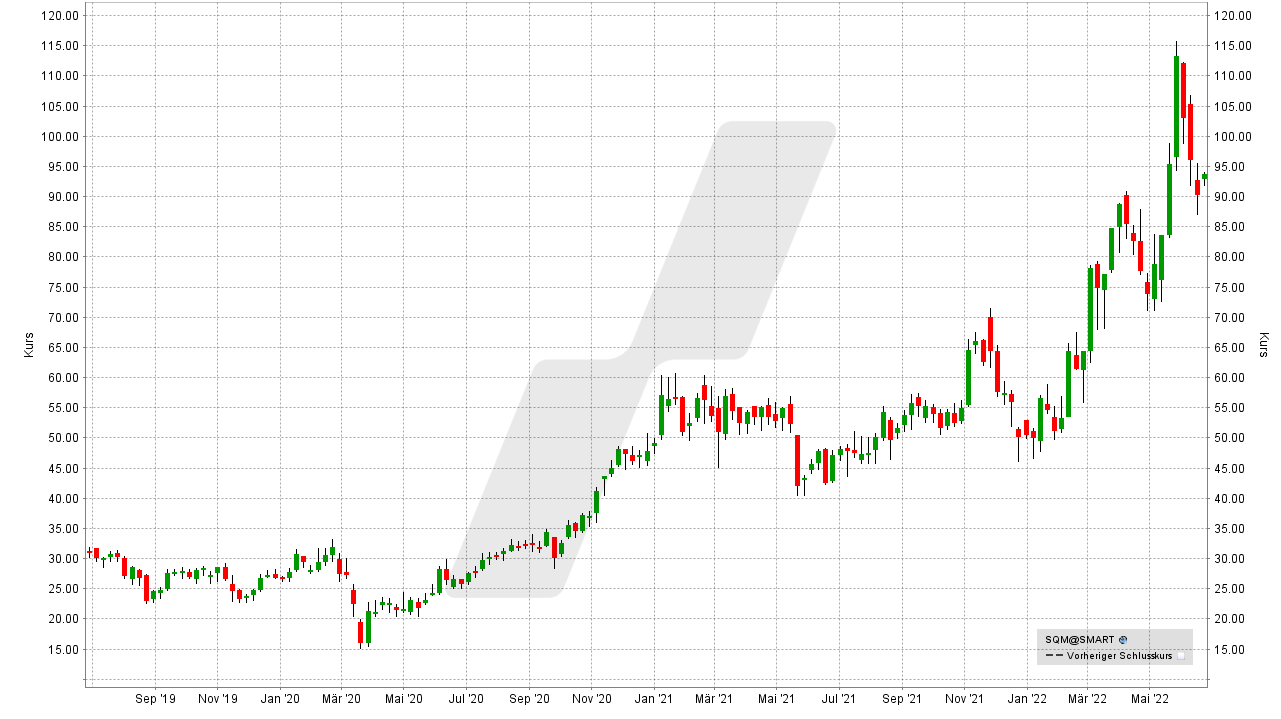The width and height of the screenshot is (1281, 719).
Task: Click the 15.00 value on the left axis
Action: pyautogui.click(x=63, y=649)
